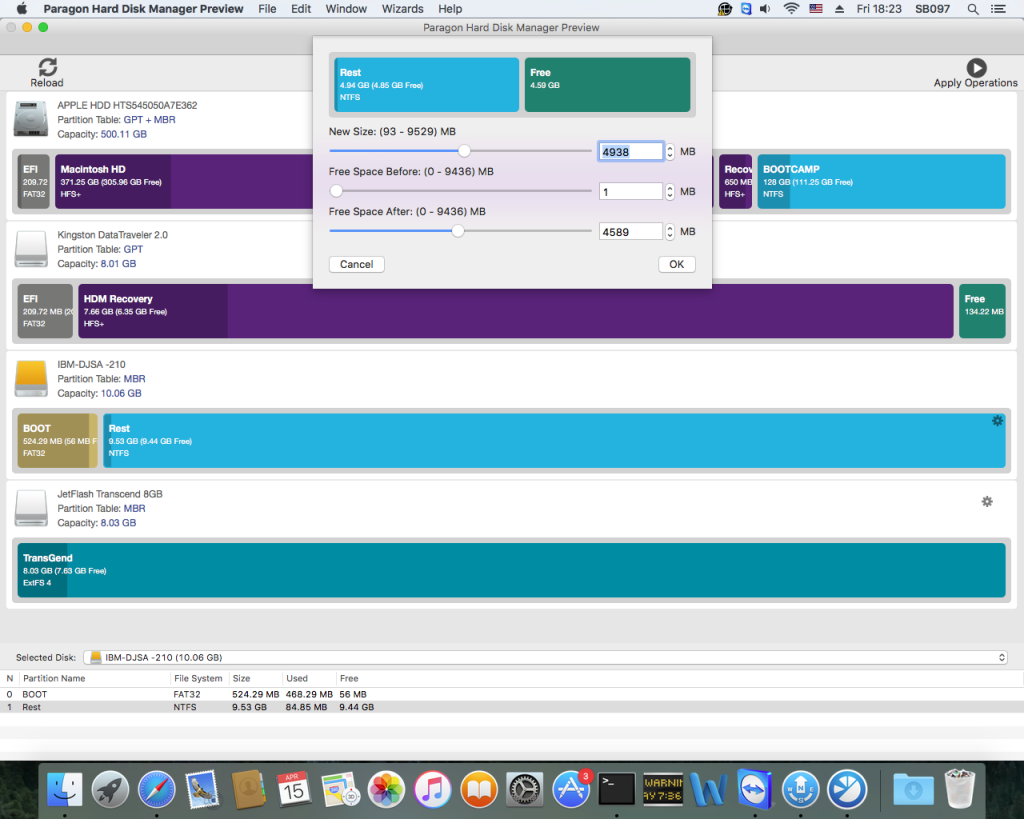The height and width of the screenshot is (819, 1024).
Task: Confirm resize with the OK button
Action: 677,265
